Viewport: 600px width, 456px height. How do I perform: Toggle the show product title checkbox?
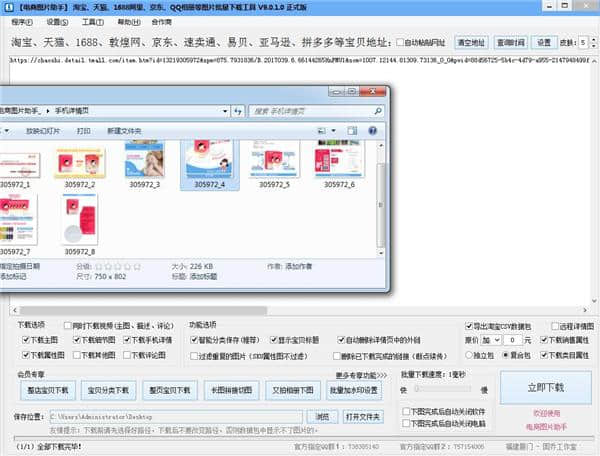(274, 340)
